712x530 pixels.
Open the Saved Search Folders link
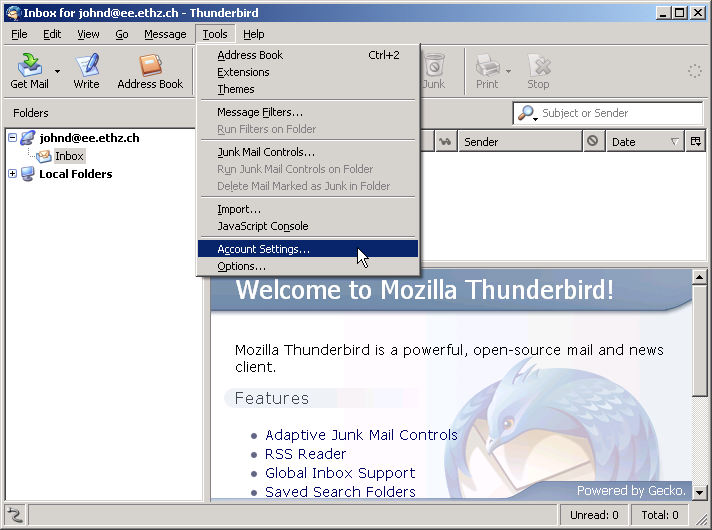tap(340, 492)
